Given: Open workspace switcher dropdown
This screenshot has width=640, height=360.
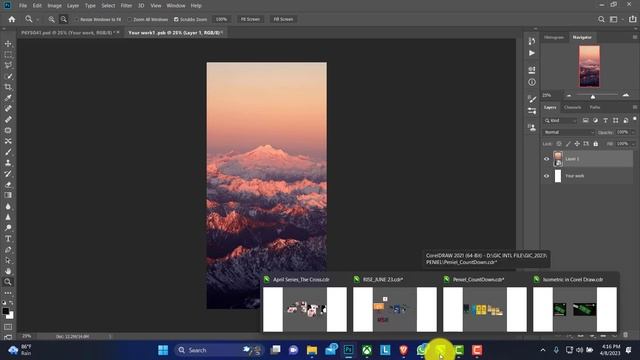Looking at the screenshot, I should tap(616, 19).
